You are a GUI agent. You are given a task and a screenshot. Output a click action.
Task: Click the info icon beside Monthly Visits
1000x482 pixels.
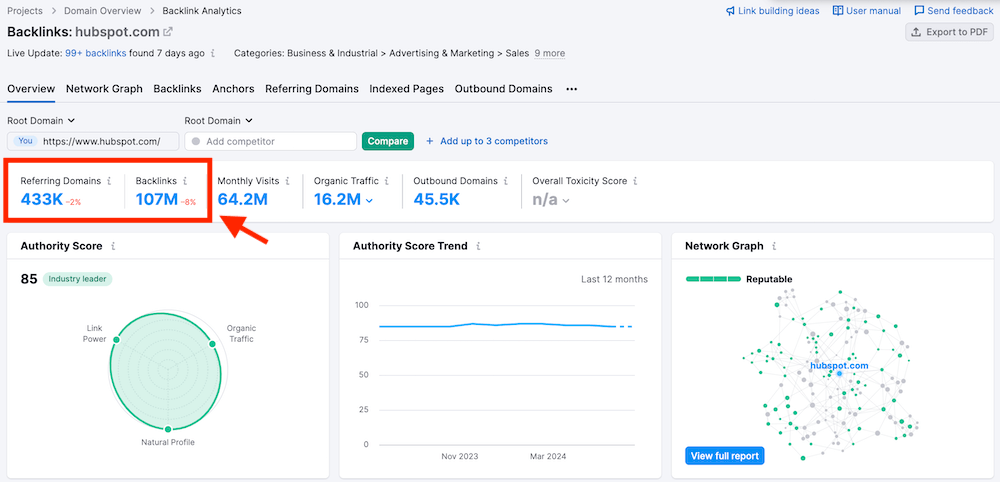pyautogui.click(x=288, y=181)
